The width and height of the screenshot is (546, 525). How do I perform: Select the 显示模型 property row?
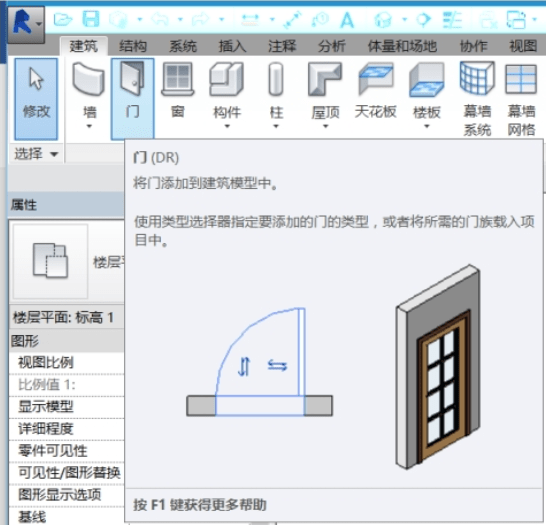(66, 407)
